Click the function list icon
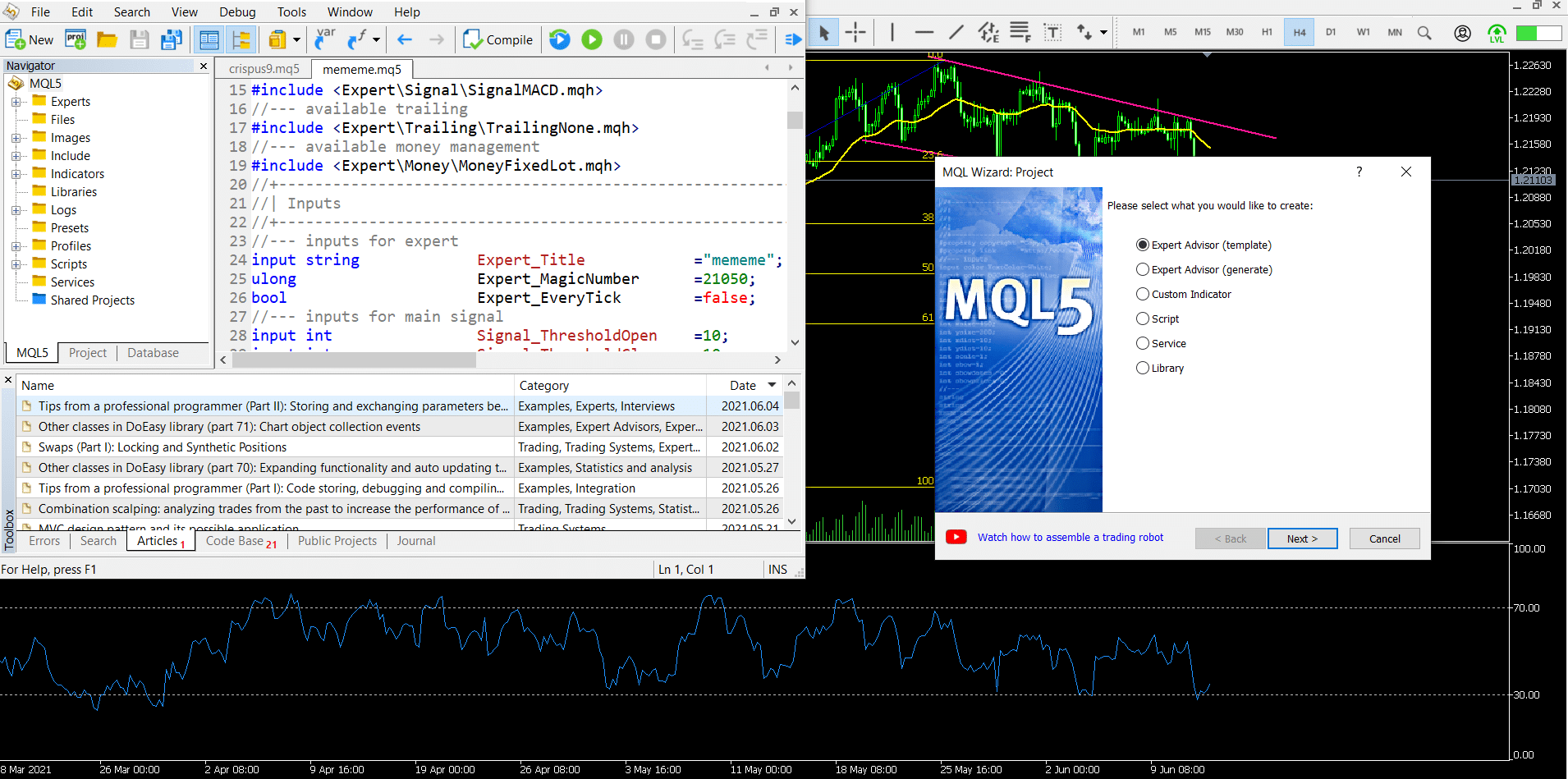 pos(357,39)
